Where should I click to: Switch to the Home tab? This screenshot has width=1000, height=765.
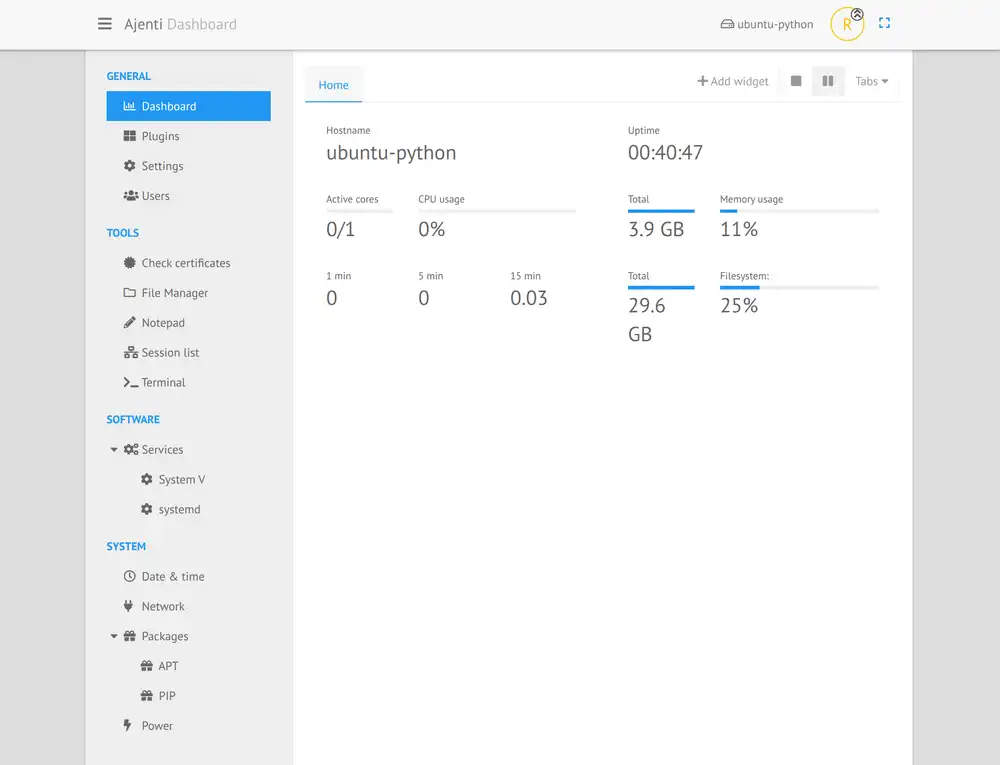(x=333, y=85)
